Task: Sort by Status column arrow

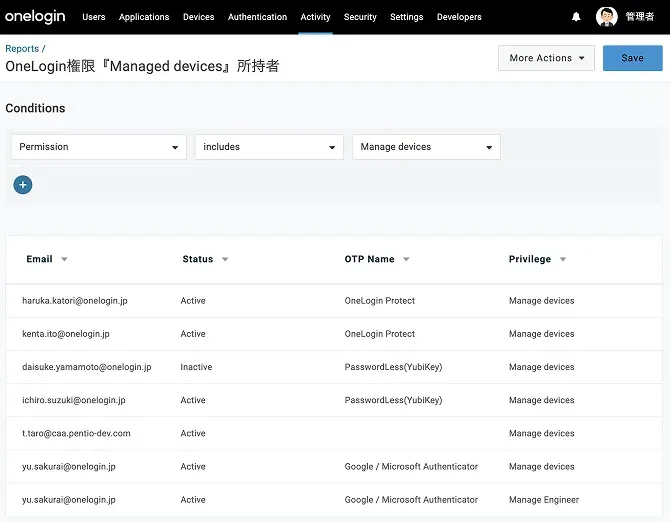Action: tap(225, 260)
